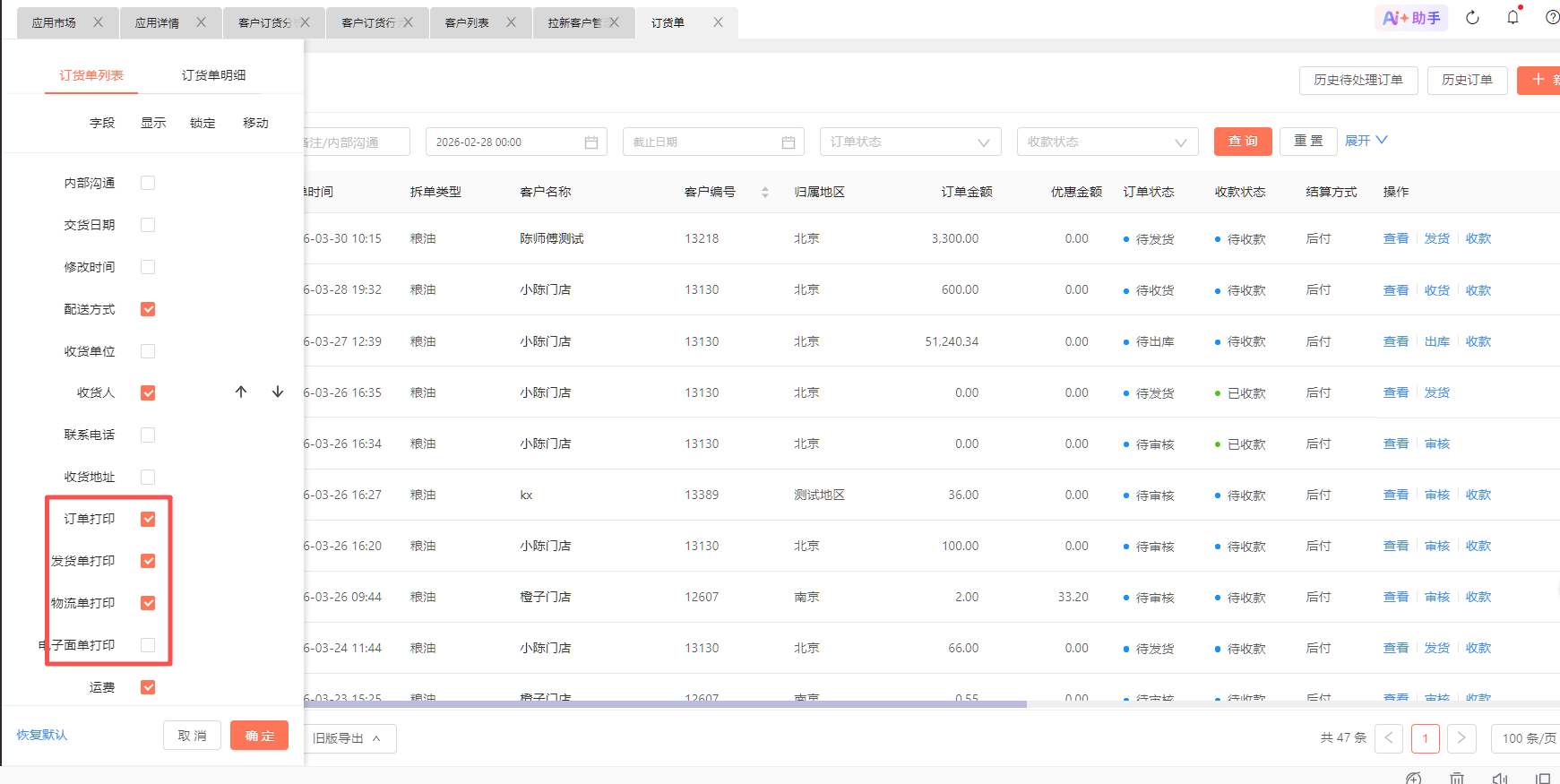The height and width of the screenshot is (784, 1560).
Task: Close the 订货单 tab
Action: 718,22
